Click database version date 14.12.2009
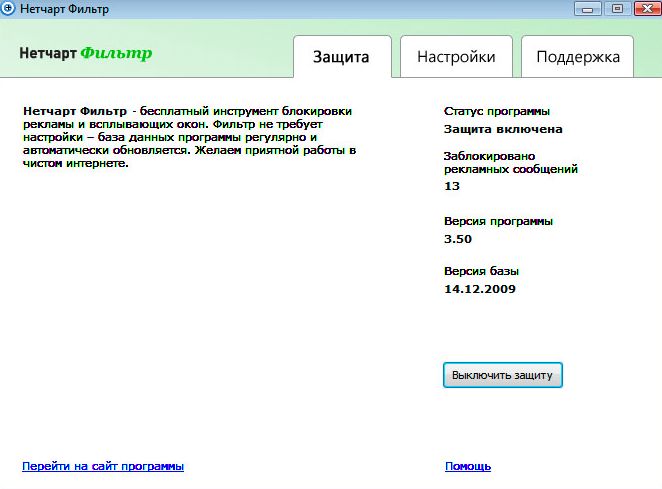 coord(480,289)
